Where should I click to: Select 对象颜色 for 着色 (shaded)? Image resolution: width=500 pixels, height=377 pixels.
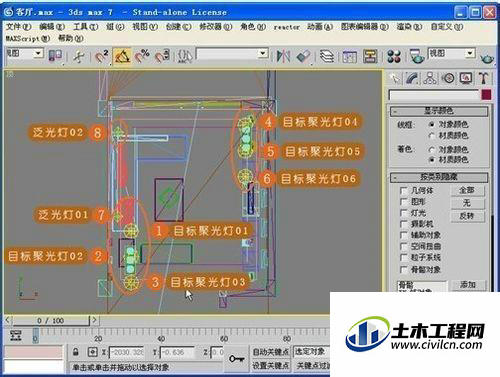(432, 149)
